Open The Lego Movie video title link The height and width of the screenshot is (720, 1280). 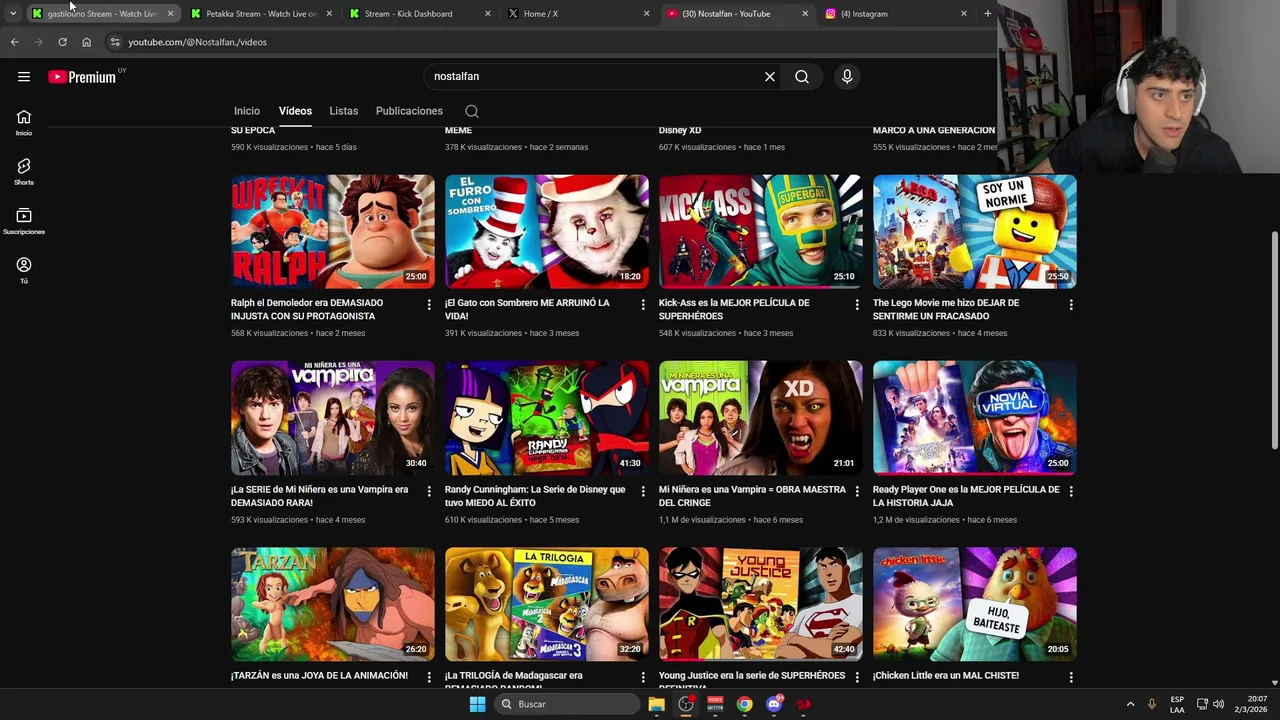(x=946, y=309)
